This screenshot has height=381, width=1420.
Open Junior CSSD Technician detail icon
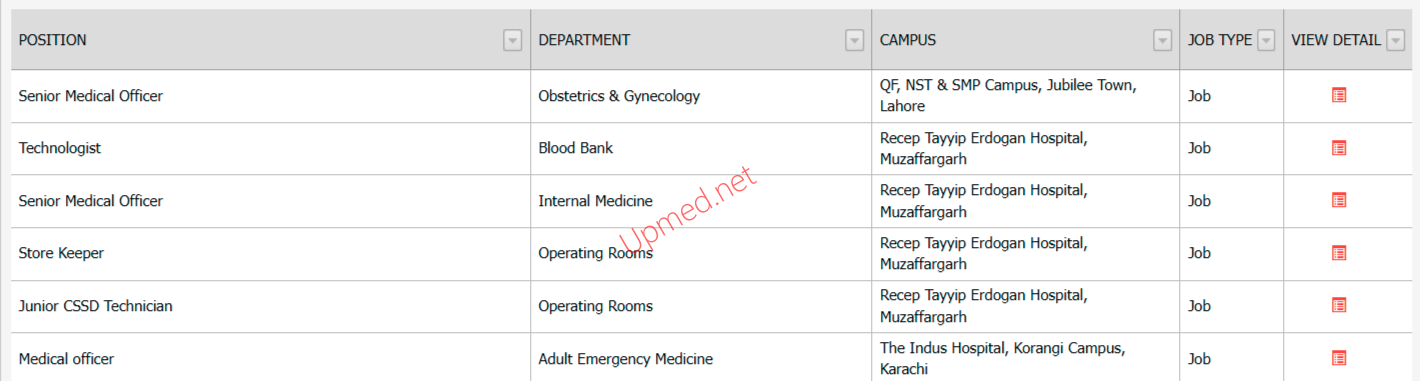1339,305
